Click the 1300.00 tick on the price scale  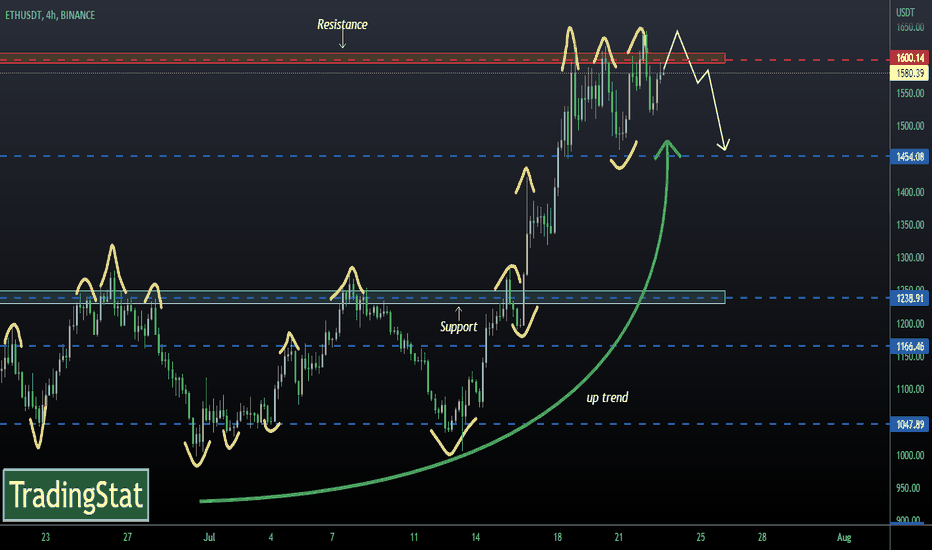coord(910,258)
